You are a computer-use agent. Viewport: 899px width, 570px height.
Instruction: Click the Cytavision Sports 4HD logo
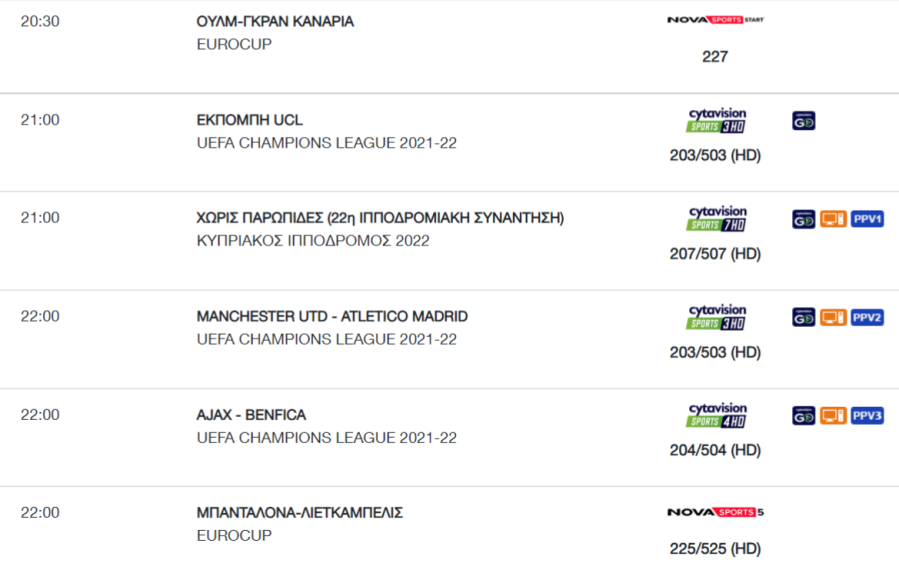716,415
